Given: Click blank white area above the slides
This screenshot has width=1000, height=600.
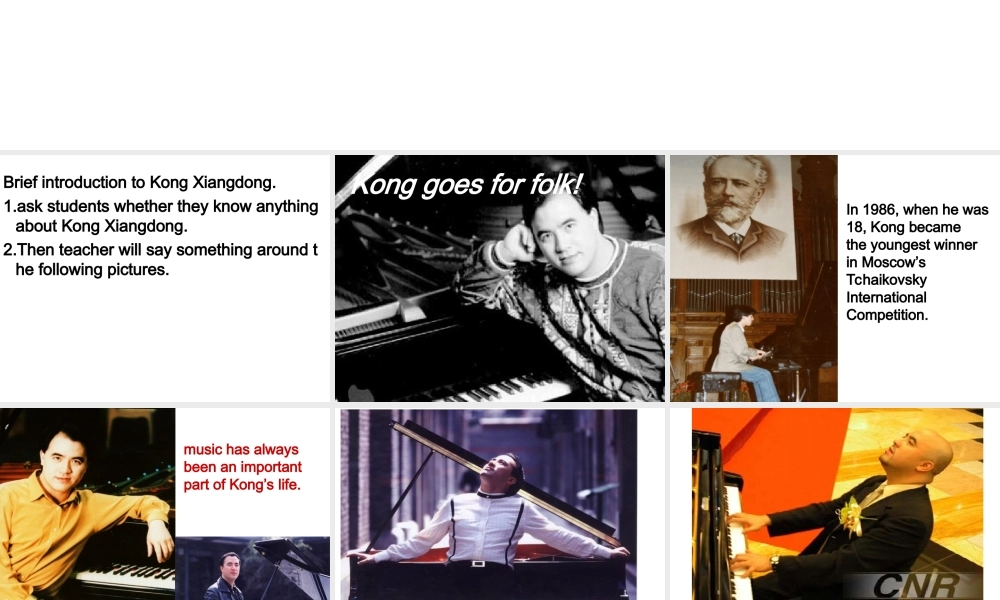Looking at the screenshot, I should (500, 73).
